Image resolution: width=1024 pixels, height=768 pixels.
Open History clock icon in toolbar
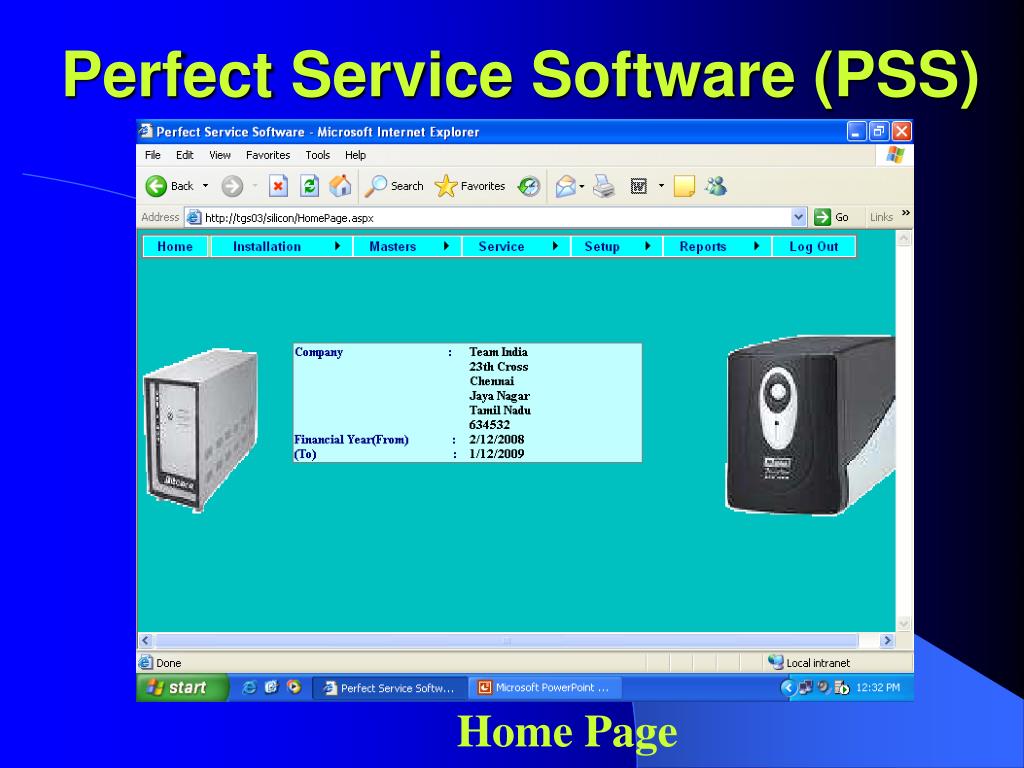point(528,186)
